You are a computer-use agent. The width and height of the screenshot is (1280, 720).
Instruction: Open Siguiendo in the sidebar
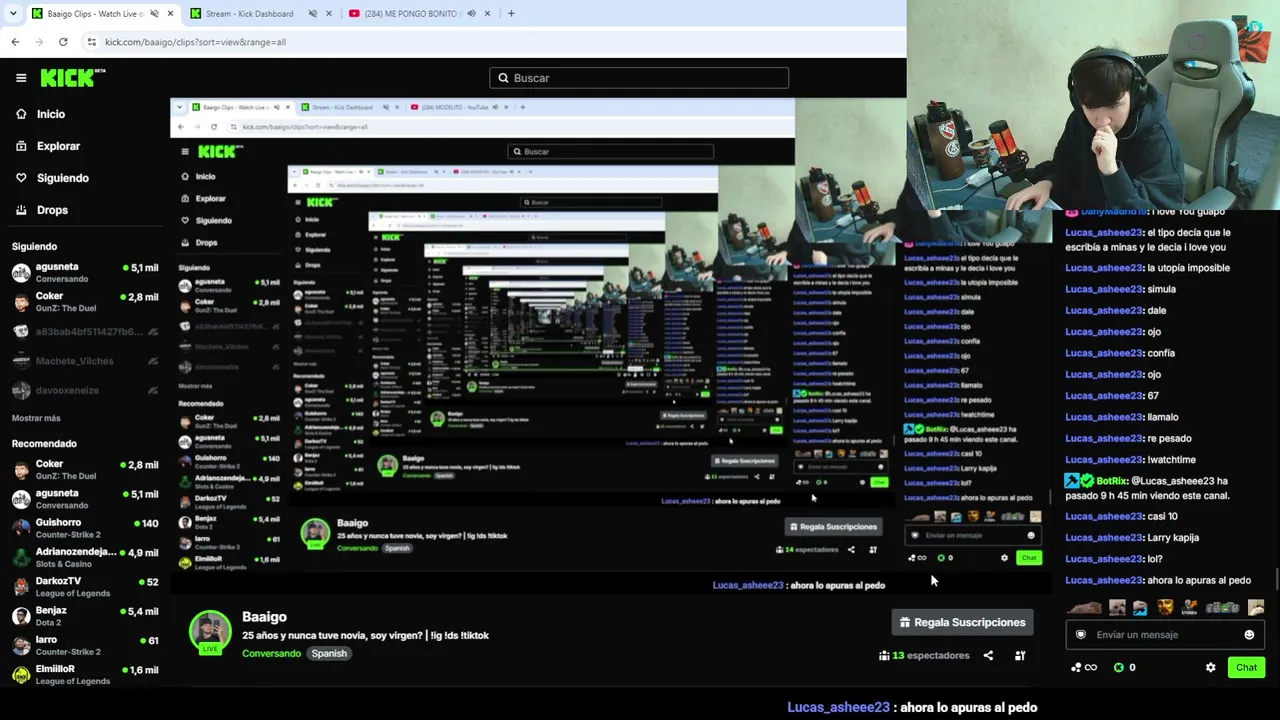(x=62, y=178)
